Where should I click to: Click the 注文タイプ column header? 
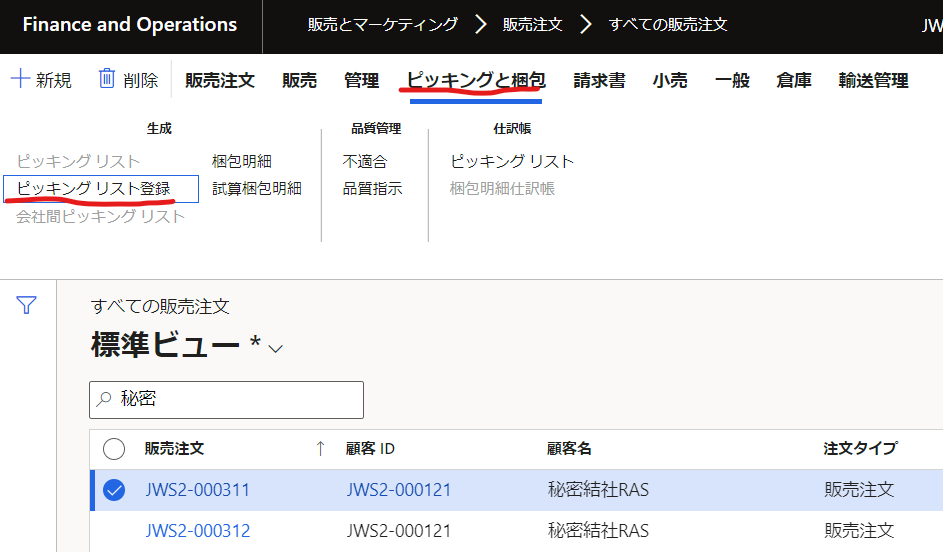point(861,449)
